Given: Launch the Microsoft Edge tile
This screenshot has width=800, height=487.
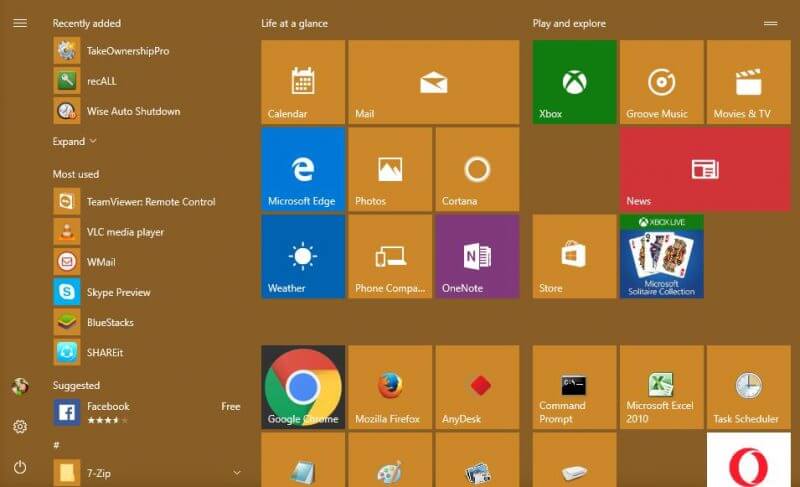Looking at the screenshot, I should point(303,169).
